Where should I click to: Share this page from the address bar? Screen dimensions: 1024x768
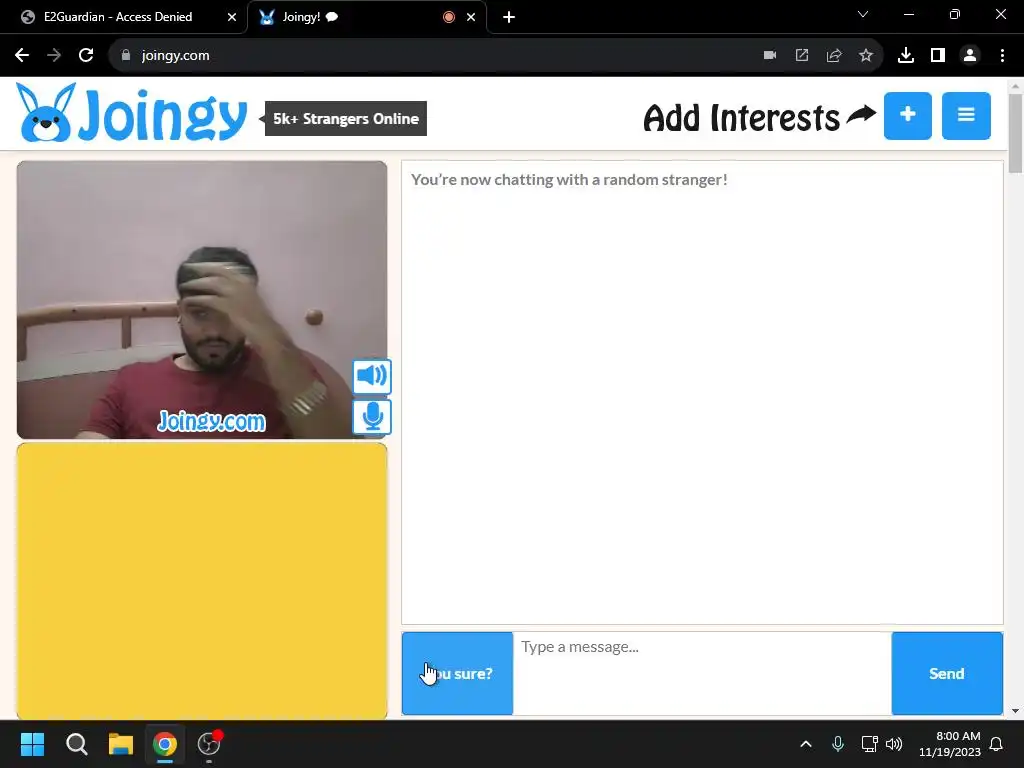[x=834, y=56]
